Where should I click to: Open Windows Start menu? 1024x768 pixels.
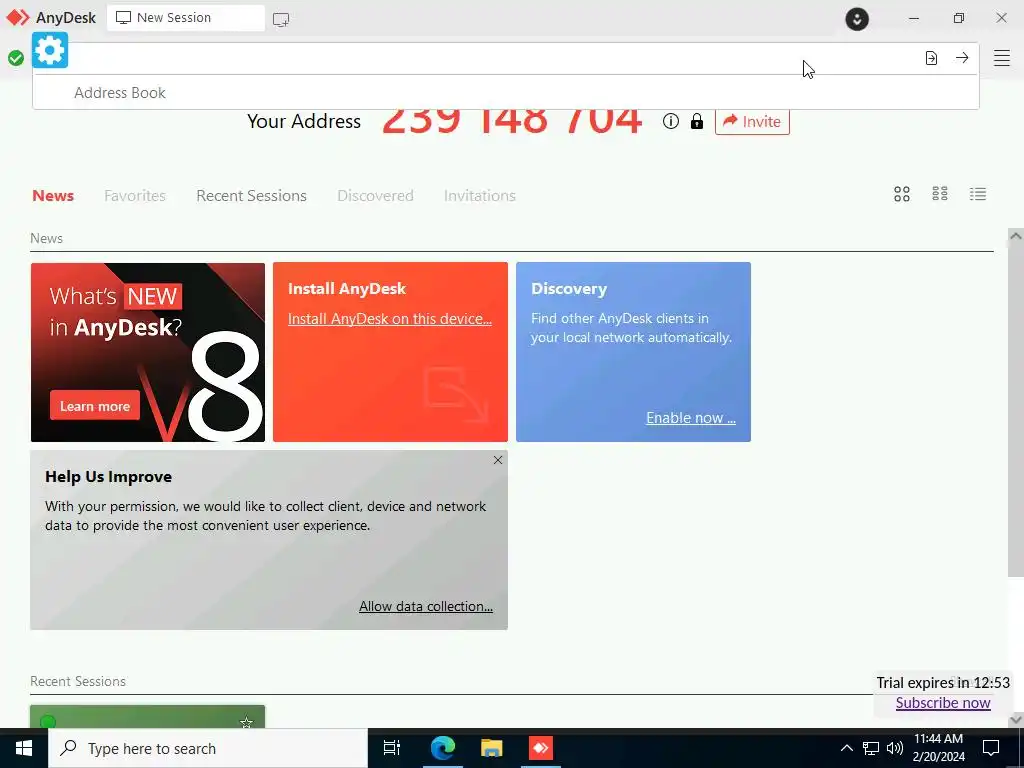[24, 748]
